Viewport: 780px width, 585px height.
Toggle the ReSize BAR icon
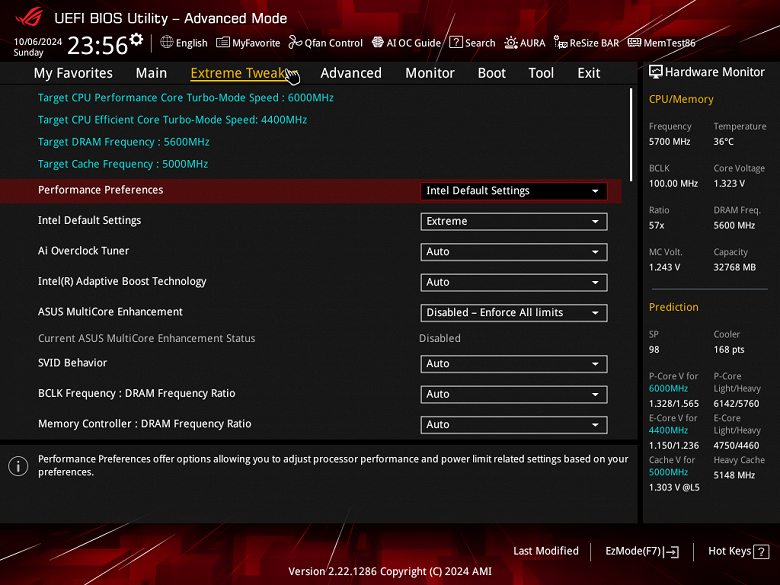point(561,43)
